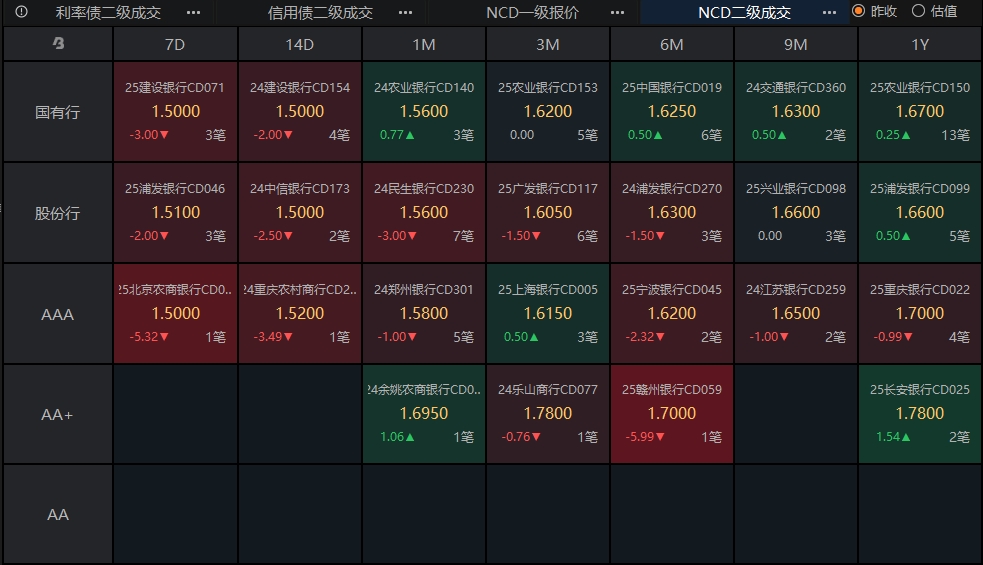Click the stylized B logo icon
This screenshot has height=565, width=983.
pos(58,43)
